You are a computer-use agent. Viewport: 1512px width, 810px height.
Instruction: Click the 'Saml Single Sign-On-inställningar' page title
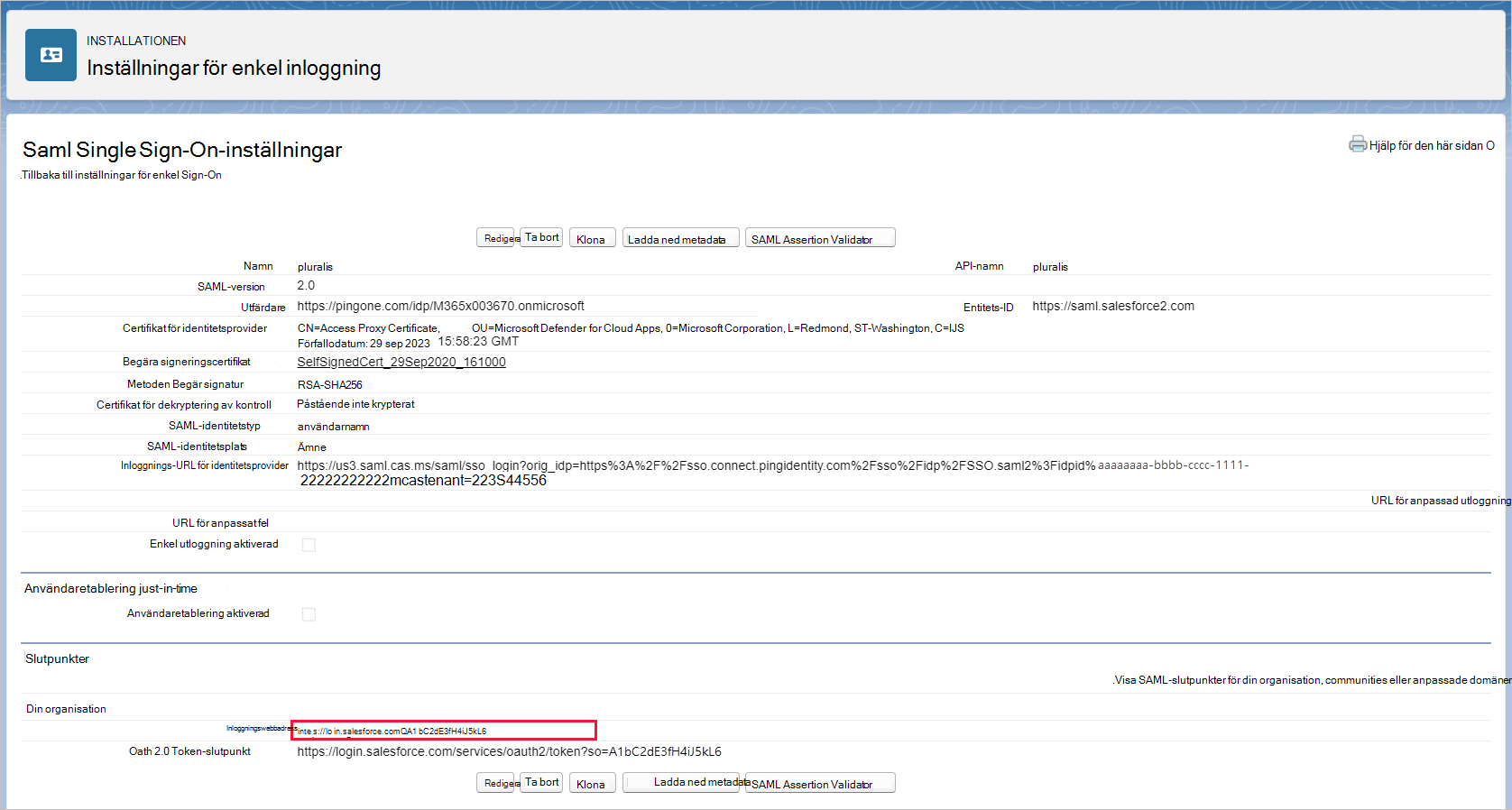tap(182, 150)
